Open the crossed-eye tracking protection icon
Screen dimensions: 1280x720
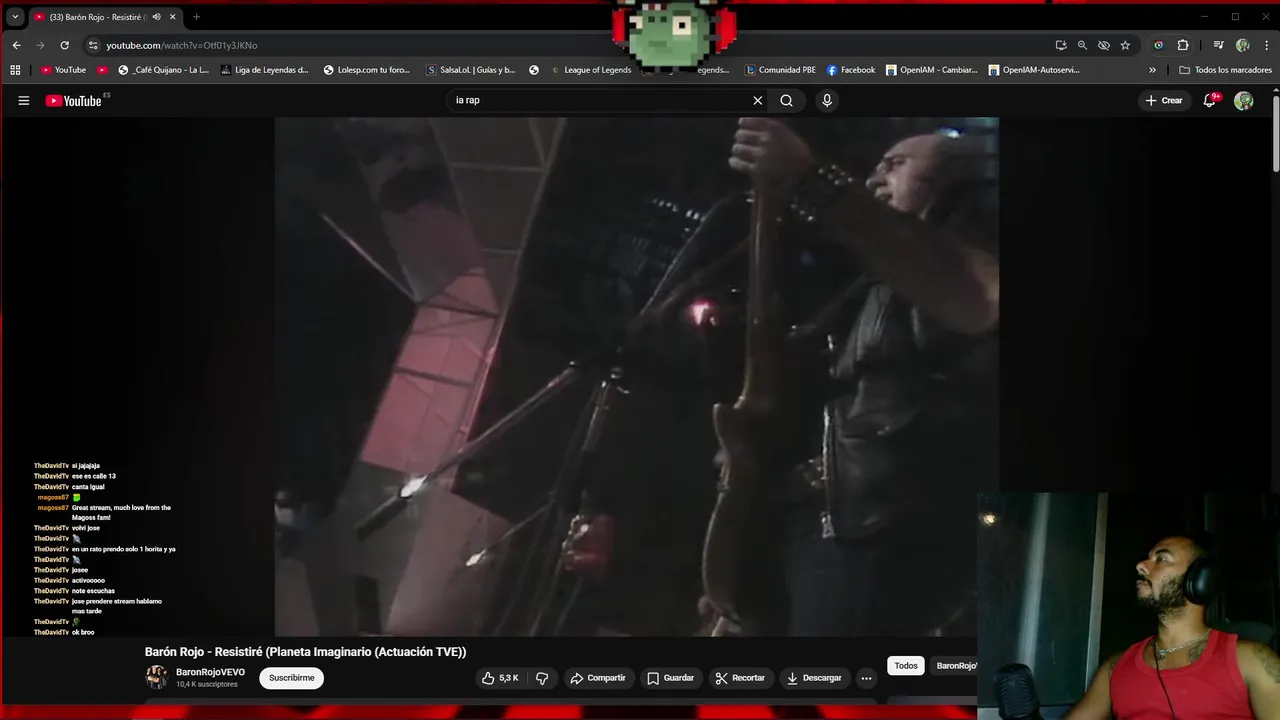1104,45
